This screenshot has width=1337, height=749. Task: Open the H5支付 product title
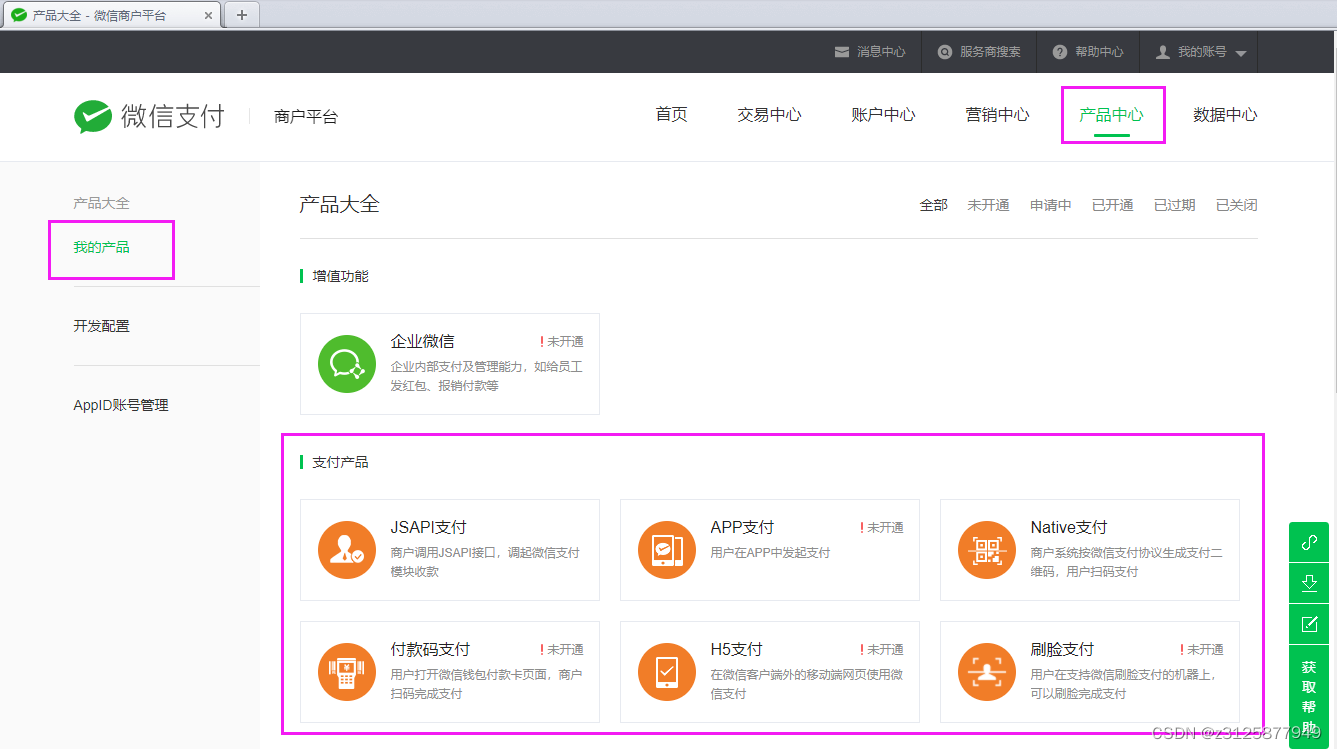coord(736,649)
